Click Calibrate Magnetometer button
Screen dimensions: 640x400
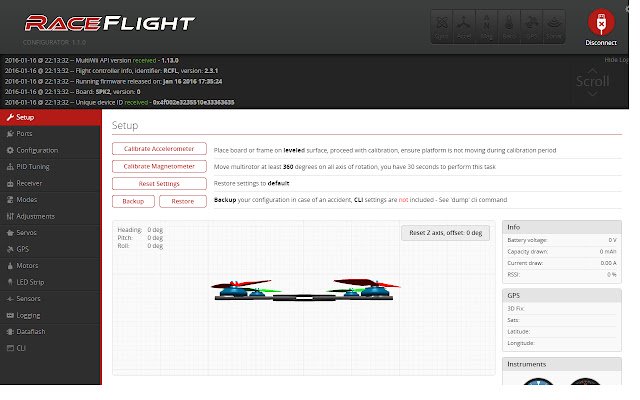[159, 167]
